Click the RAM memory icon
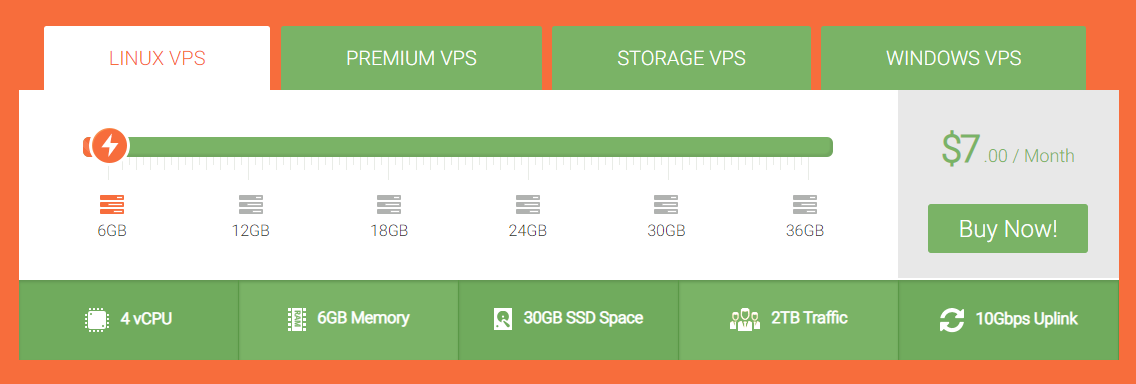 (296, 320)
